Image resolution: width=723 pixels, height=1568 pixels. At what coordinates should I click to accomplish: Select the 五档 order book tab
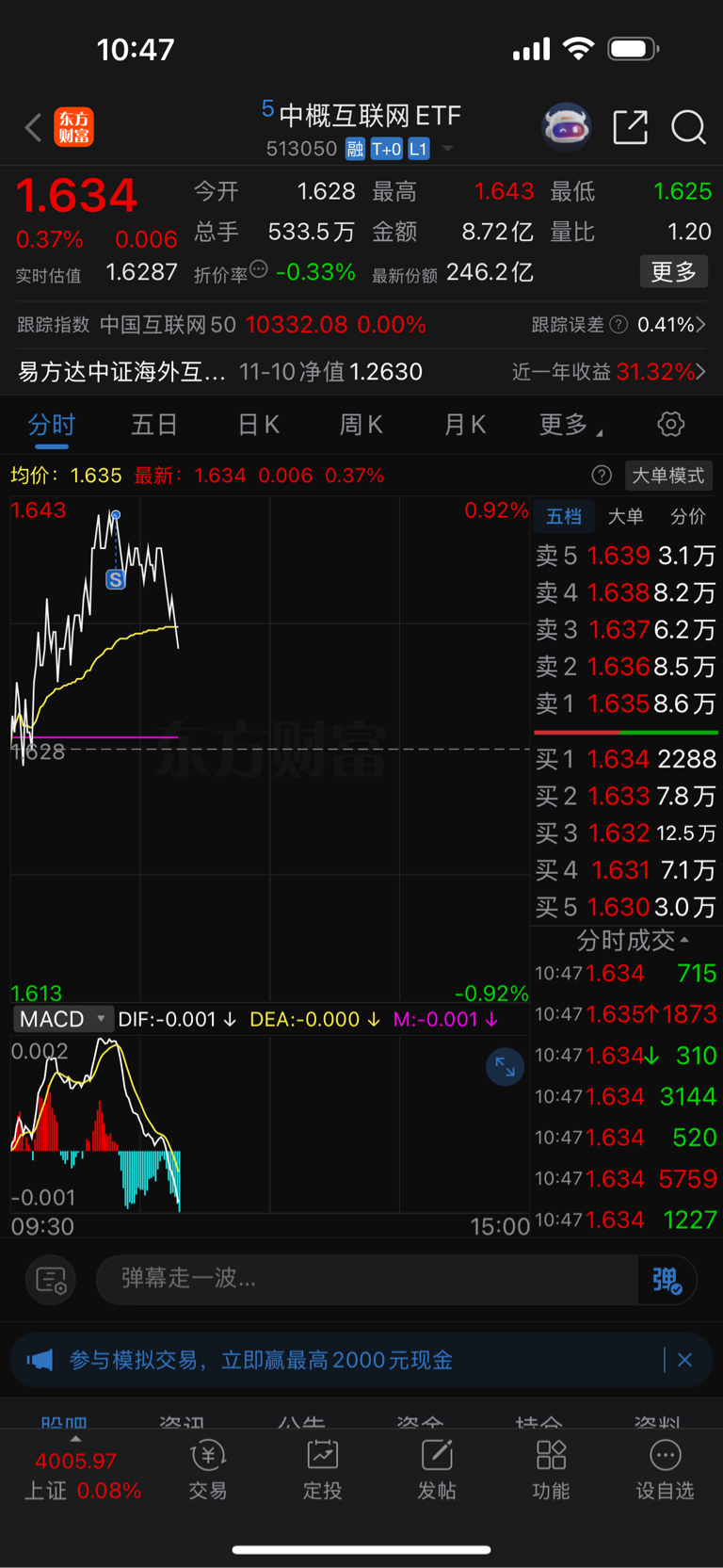click(x=564, y=516)
